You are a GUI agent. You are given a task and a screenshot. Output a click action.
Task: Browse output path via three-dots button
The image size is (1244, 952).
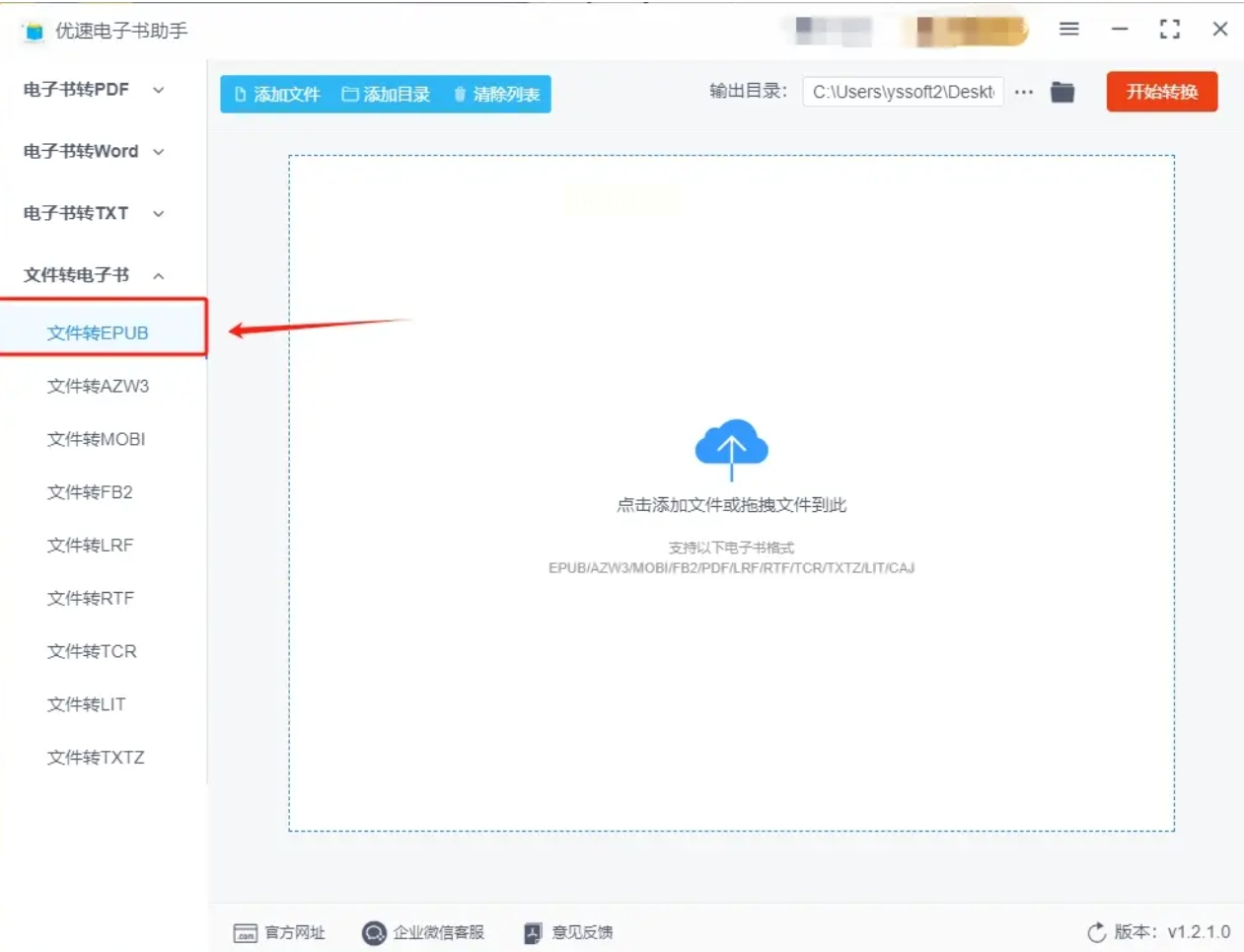(1024, 92)
